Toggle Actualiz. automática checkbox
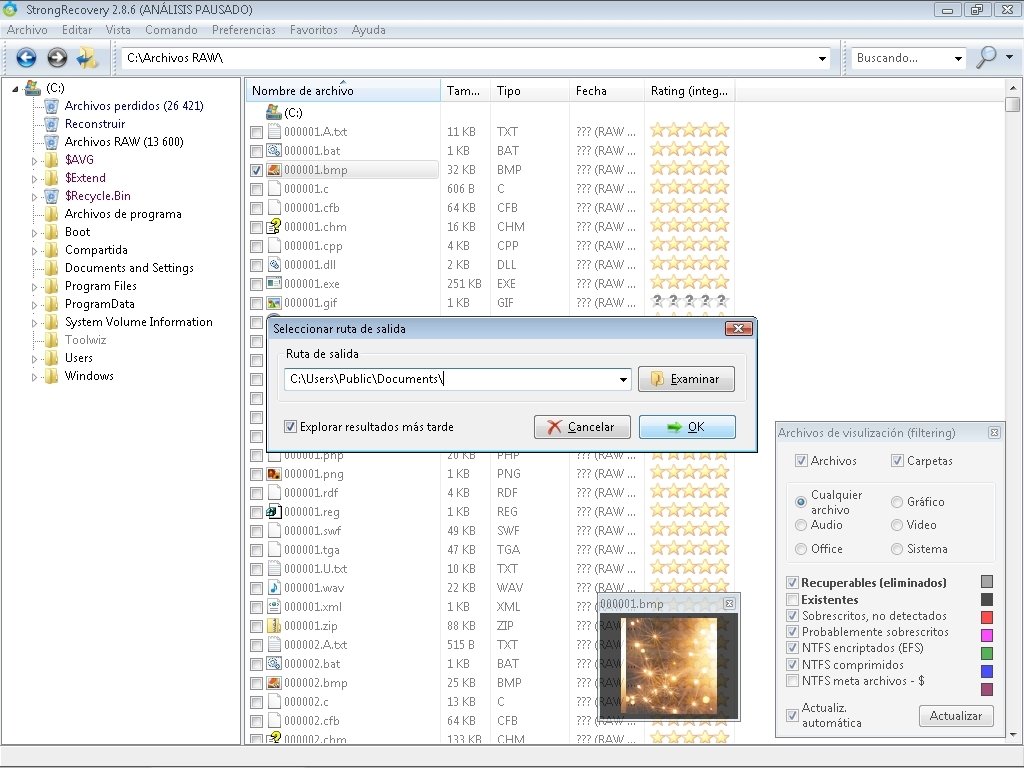The width and height of the screenshot is (1024, 768). pos(792,715)
